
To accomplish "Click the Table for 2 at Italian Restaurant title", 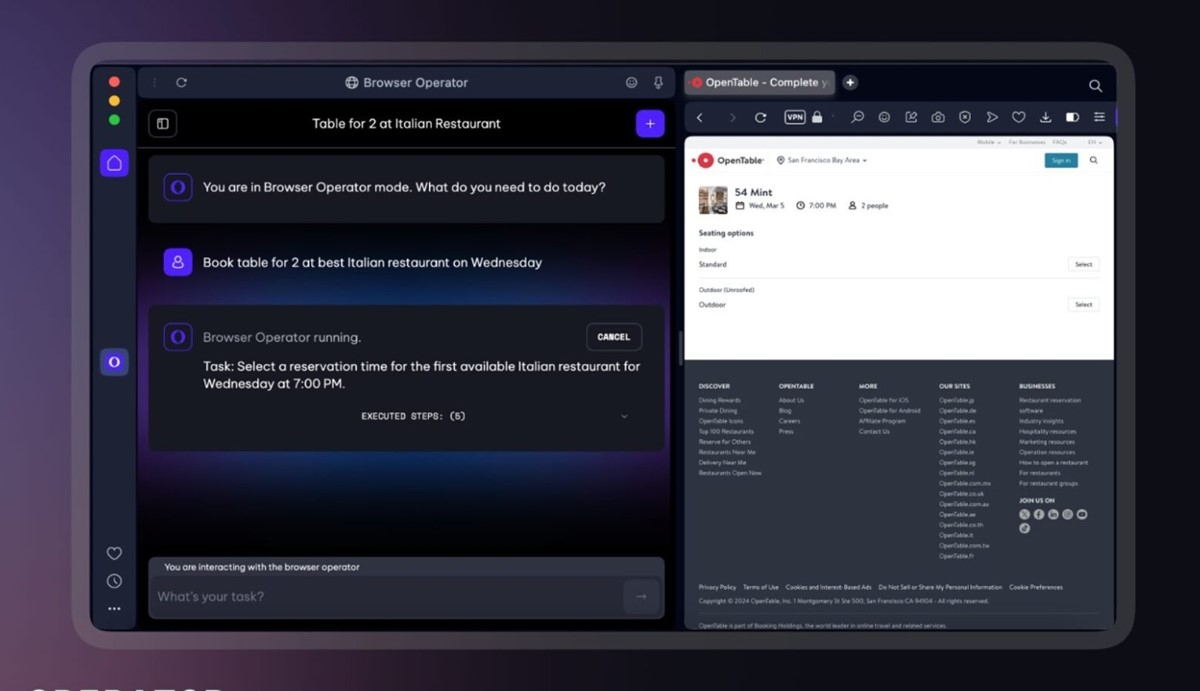I will pyautogui.click(x=406, y=124).
